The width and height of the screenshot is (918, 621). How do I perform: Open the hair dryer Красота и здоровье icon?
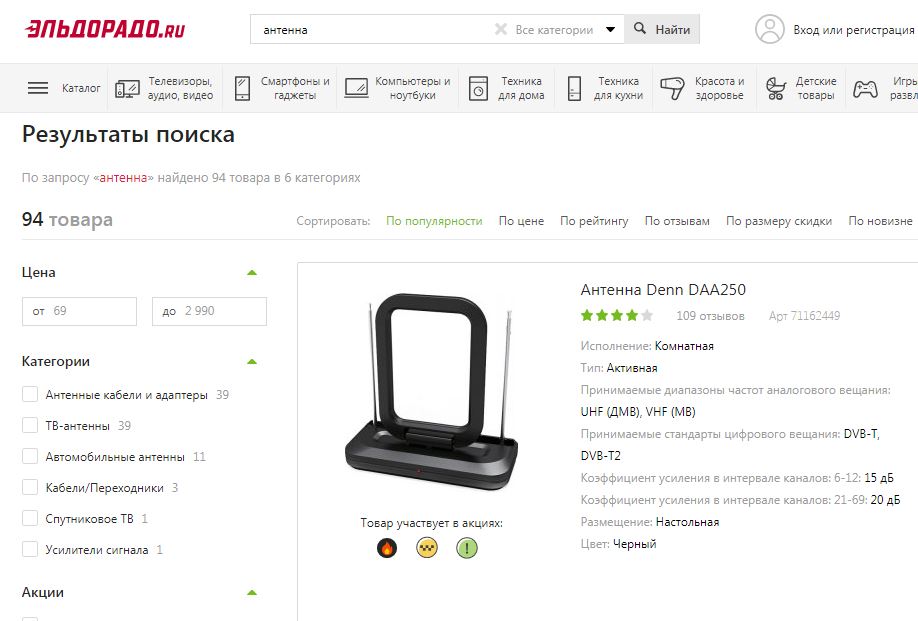[x=672, y=88]
